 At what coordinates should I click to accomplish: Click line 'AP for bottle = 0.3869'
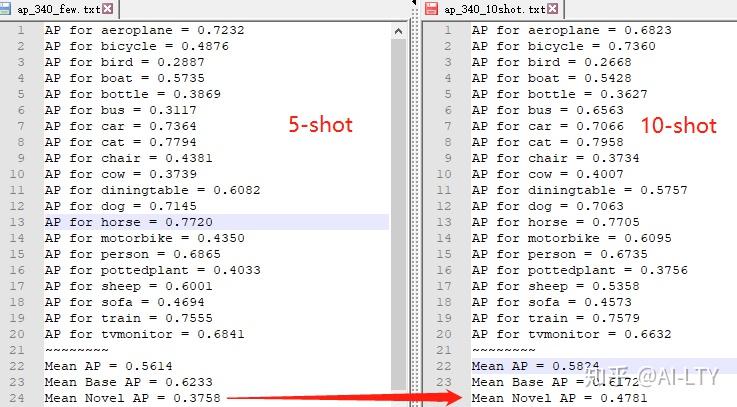click(x=133, y=94)
